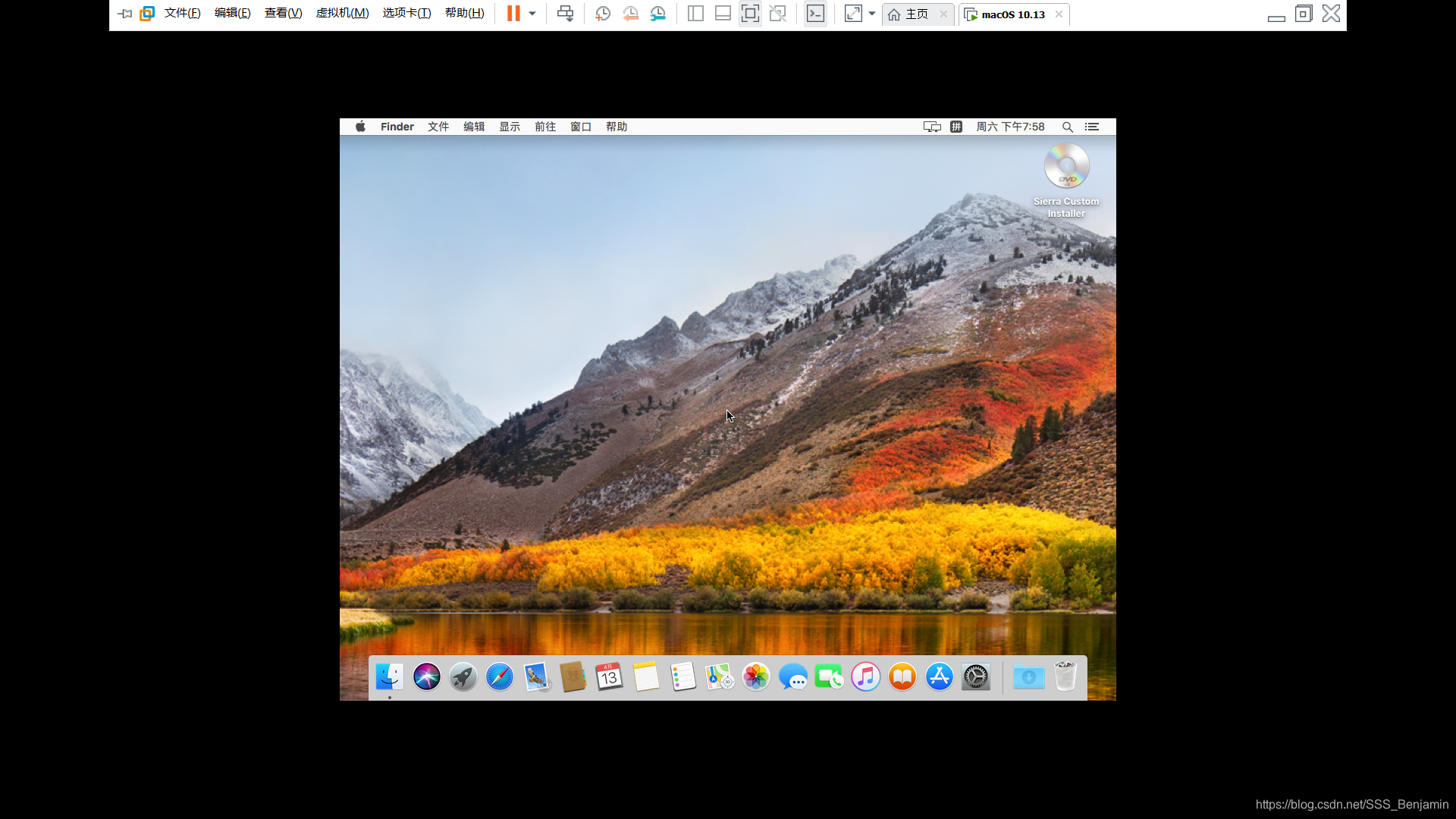Select the Sierra Custom Installer disc
Image resolution: width=1456 pixels, height=819 pixels.
point(1066,167)
